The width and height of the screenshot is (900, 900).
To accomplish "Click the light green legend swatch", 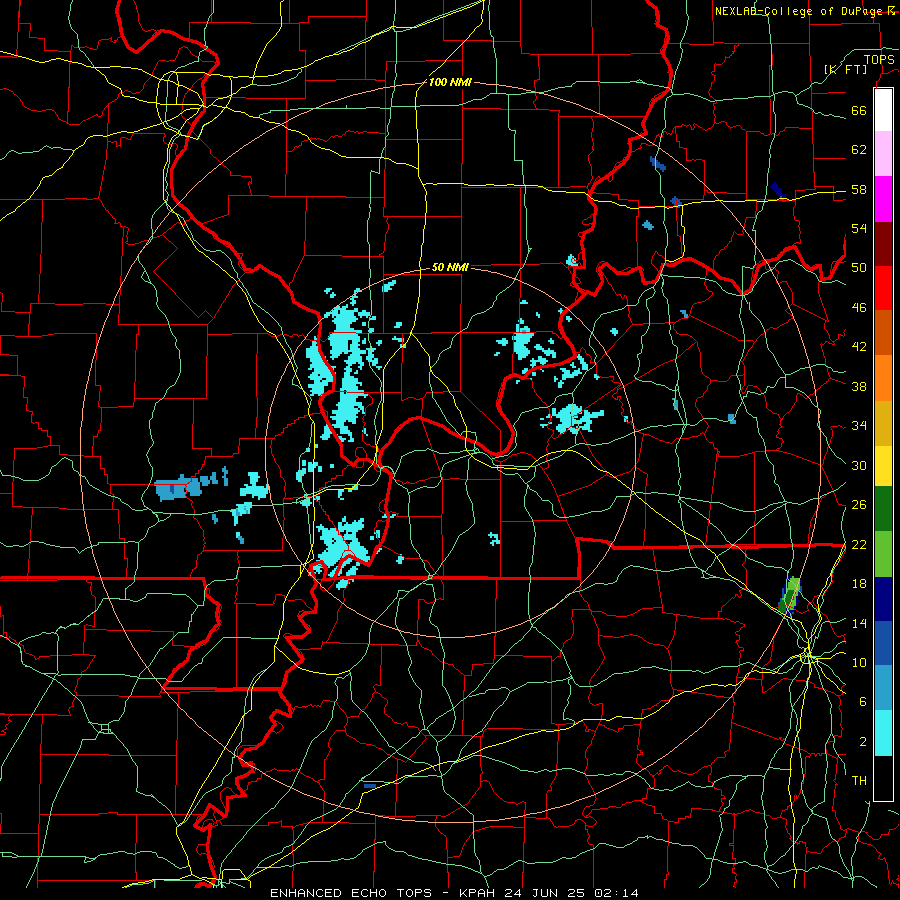I will click(x=883, y=554).
